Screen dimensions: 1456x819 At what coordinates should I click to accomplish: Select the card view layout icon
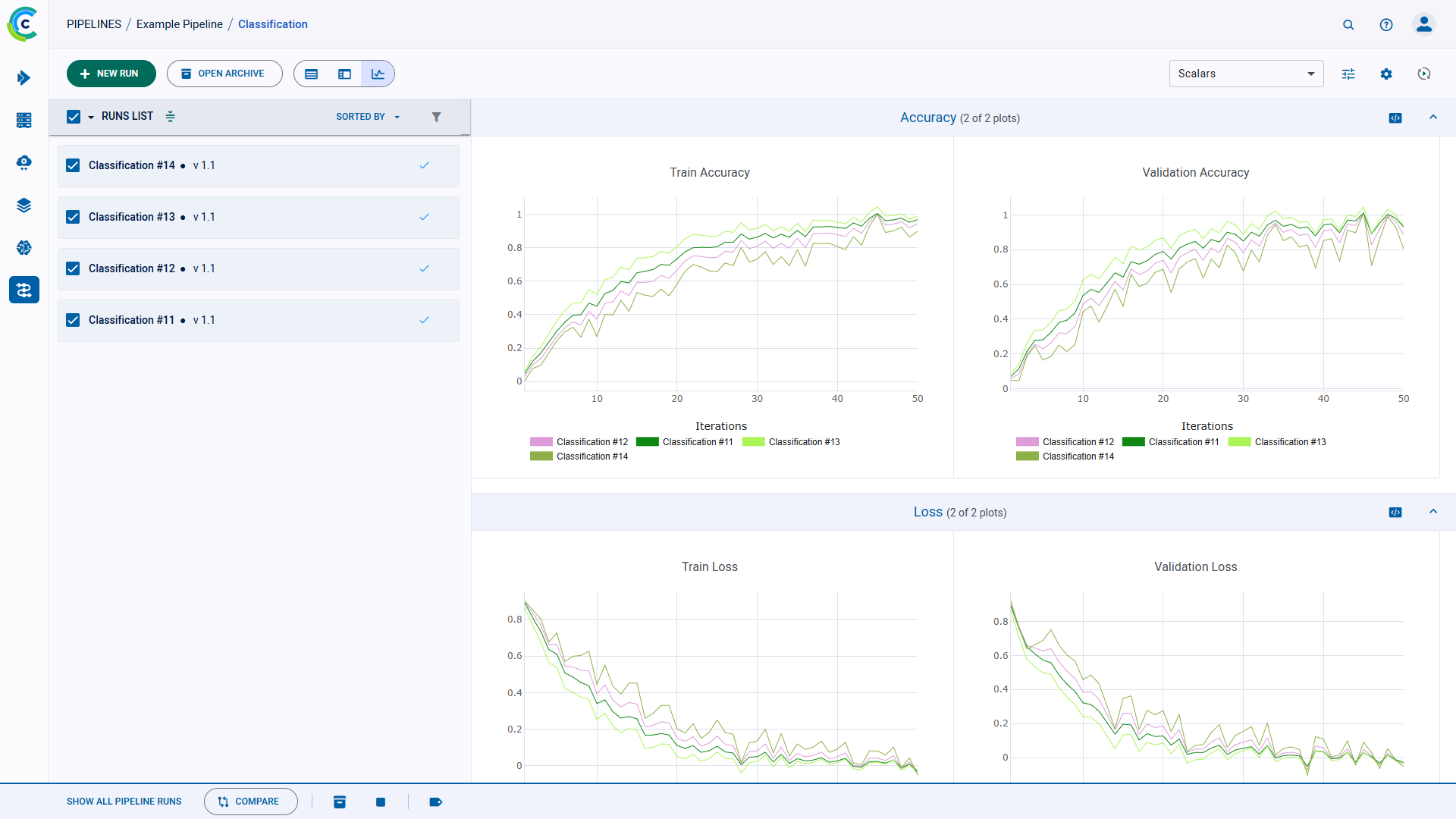pyautogui.click(x=344, y=74)
